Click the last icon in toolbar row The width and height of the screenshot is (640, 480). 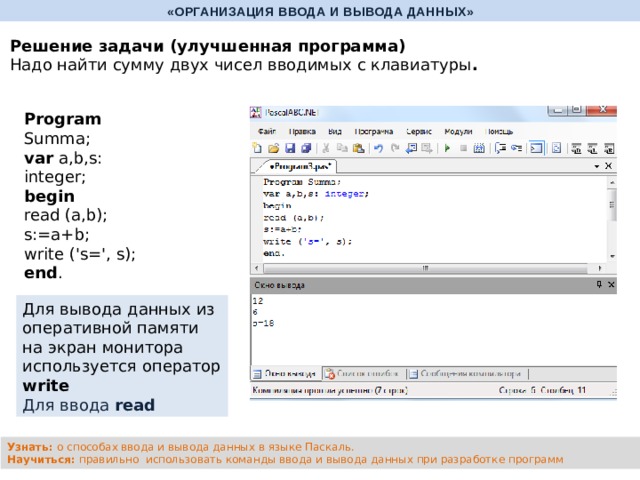point(609,149)
